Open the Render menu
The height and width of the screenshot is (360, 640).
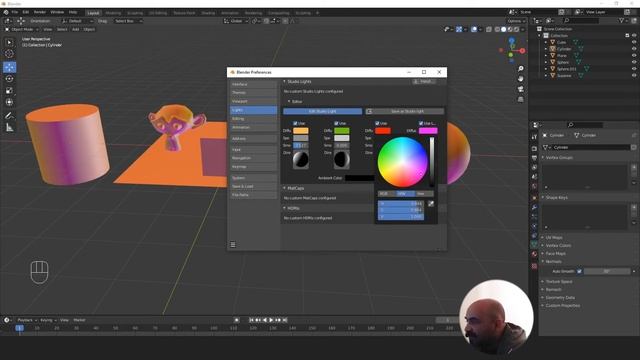pyautogui.click(x=40, y=12)
